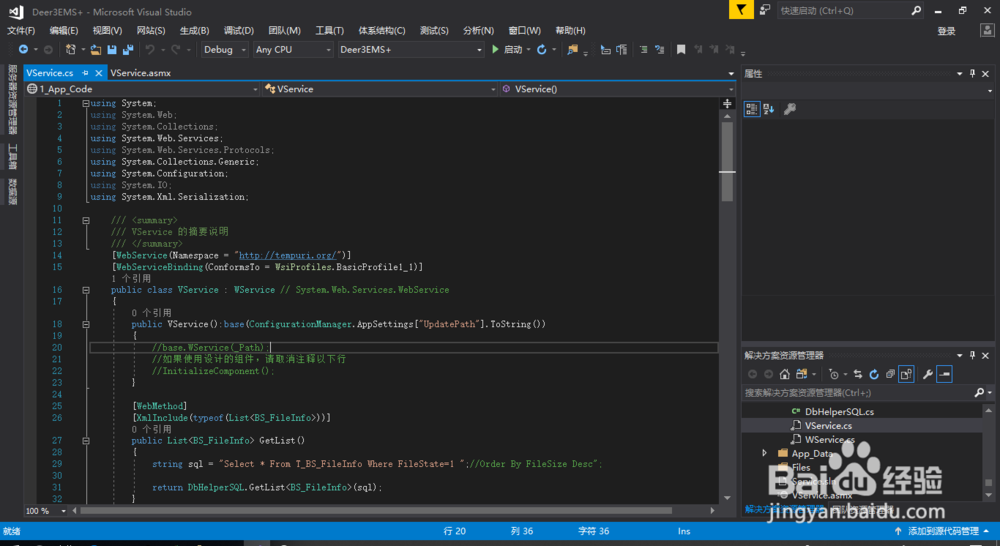The image size is (1000, 546).
Task: Refresh Solution Explorer with the circular arrow icon
Action: pos(874,374)
